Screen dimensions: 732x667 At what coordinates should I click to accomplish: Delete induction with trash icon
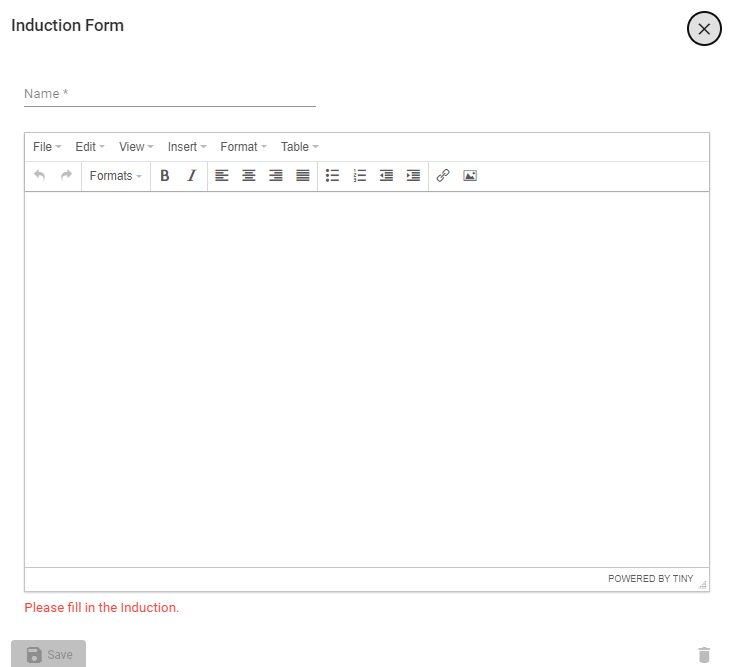704,655
